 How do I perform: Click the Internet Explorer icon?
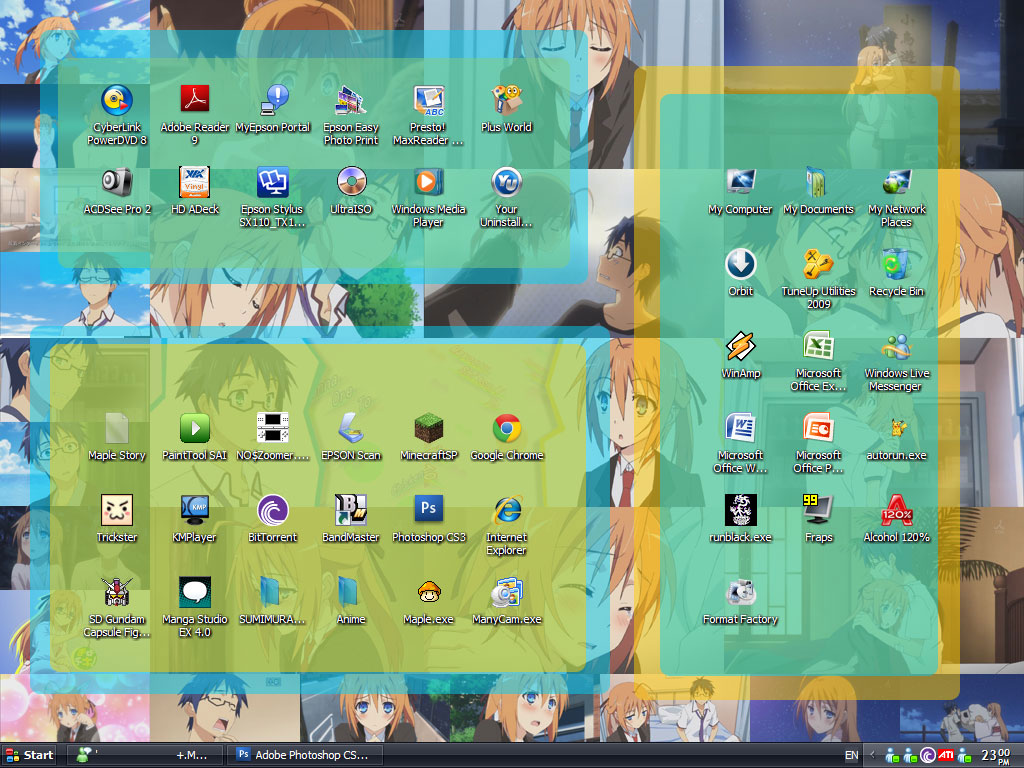[x=507, y=510]
